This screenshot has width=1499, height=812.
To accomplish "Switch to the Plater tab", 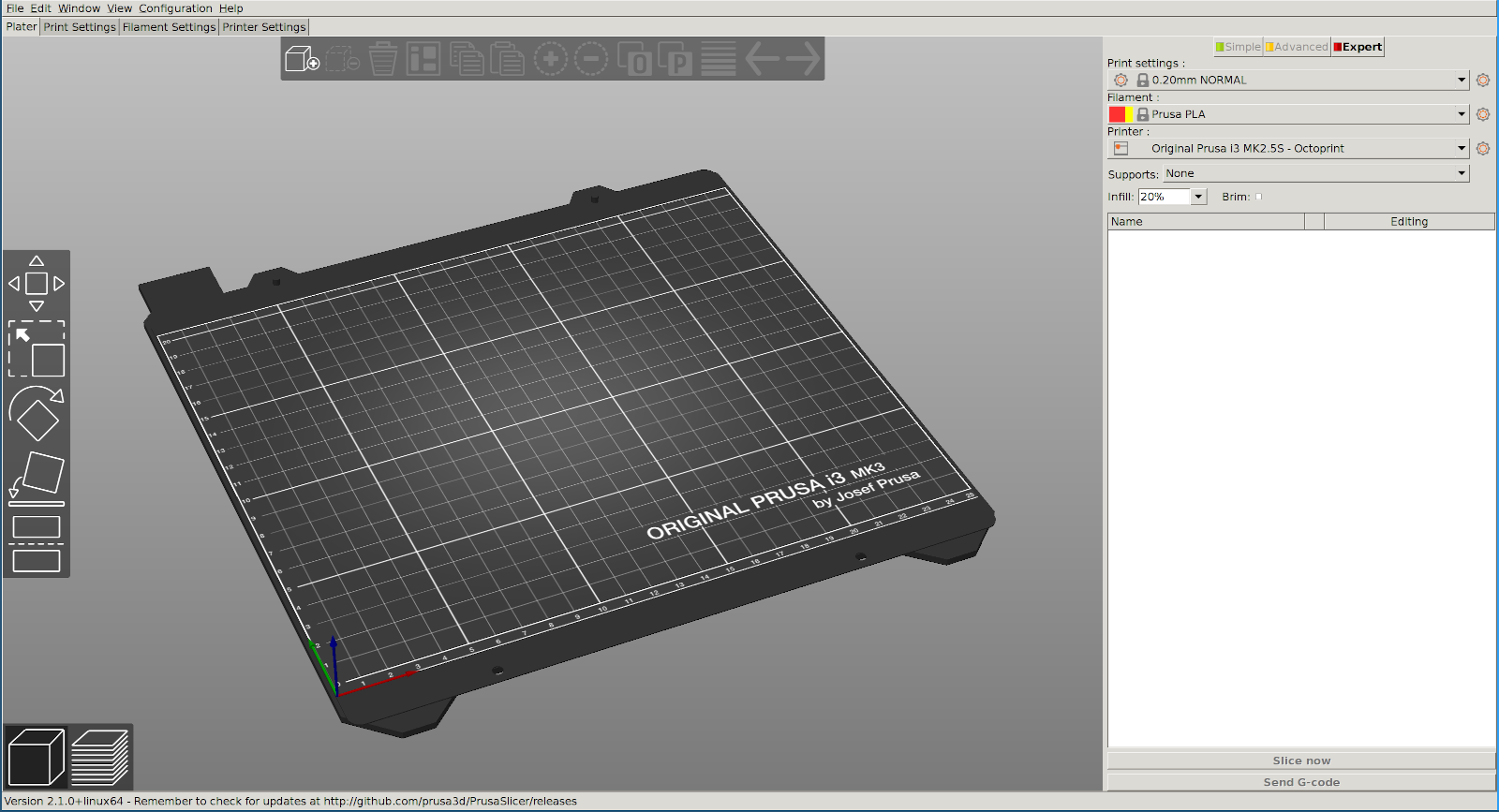I will [x=22, y=27].
